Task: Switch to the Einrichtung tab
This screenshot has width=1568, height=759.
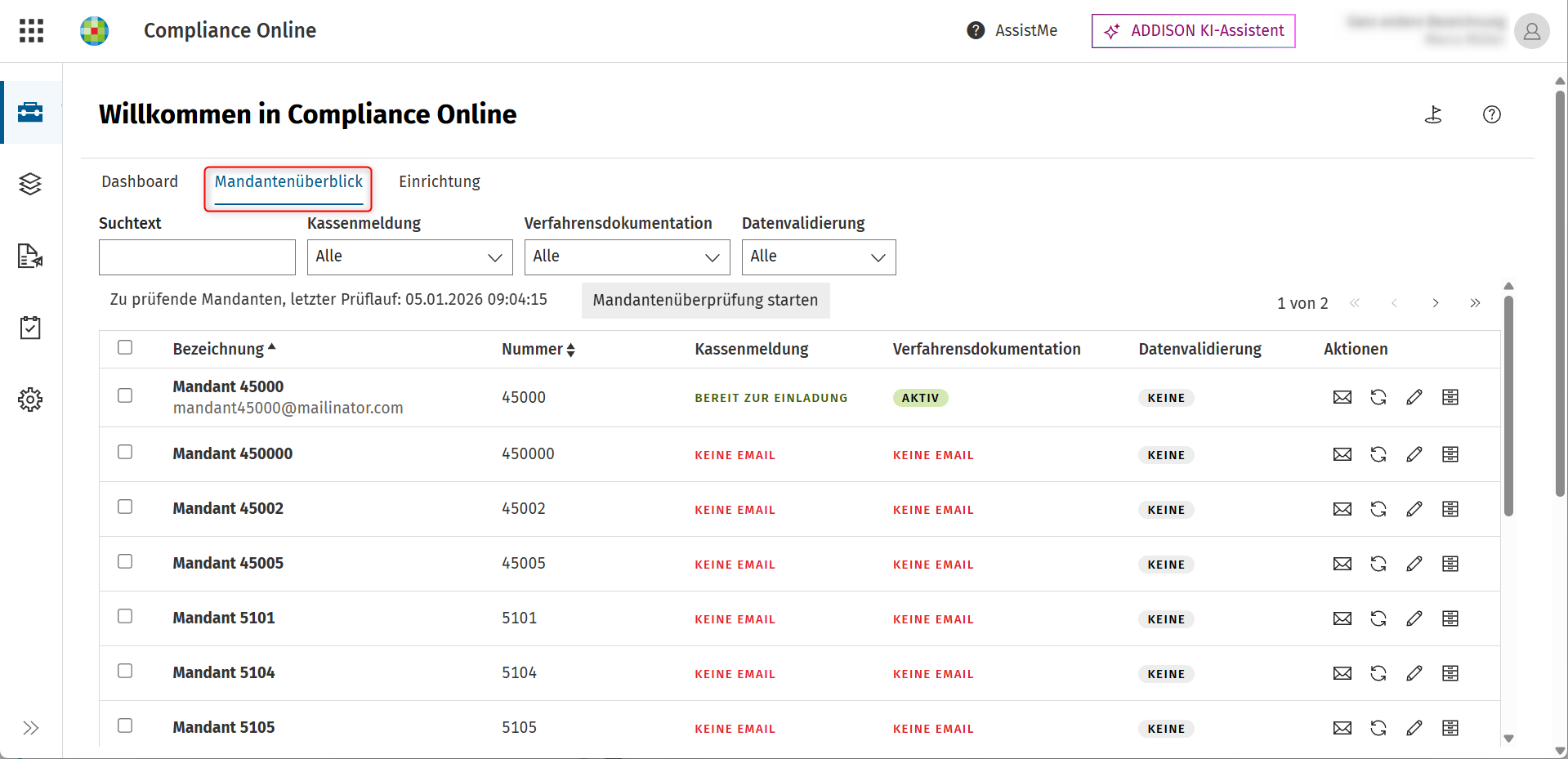Action: 440,181
